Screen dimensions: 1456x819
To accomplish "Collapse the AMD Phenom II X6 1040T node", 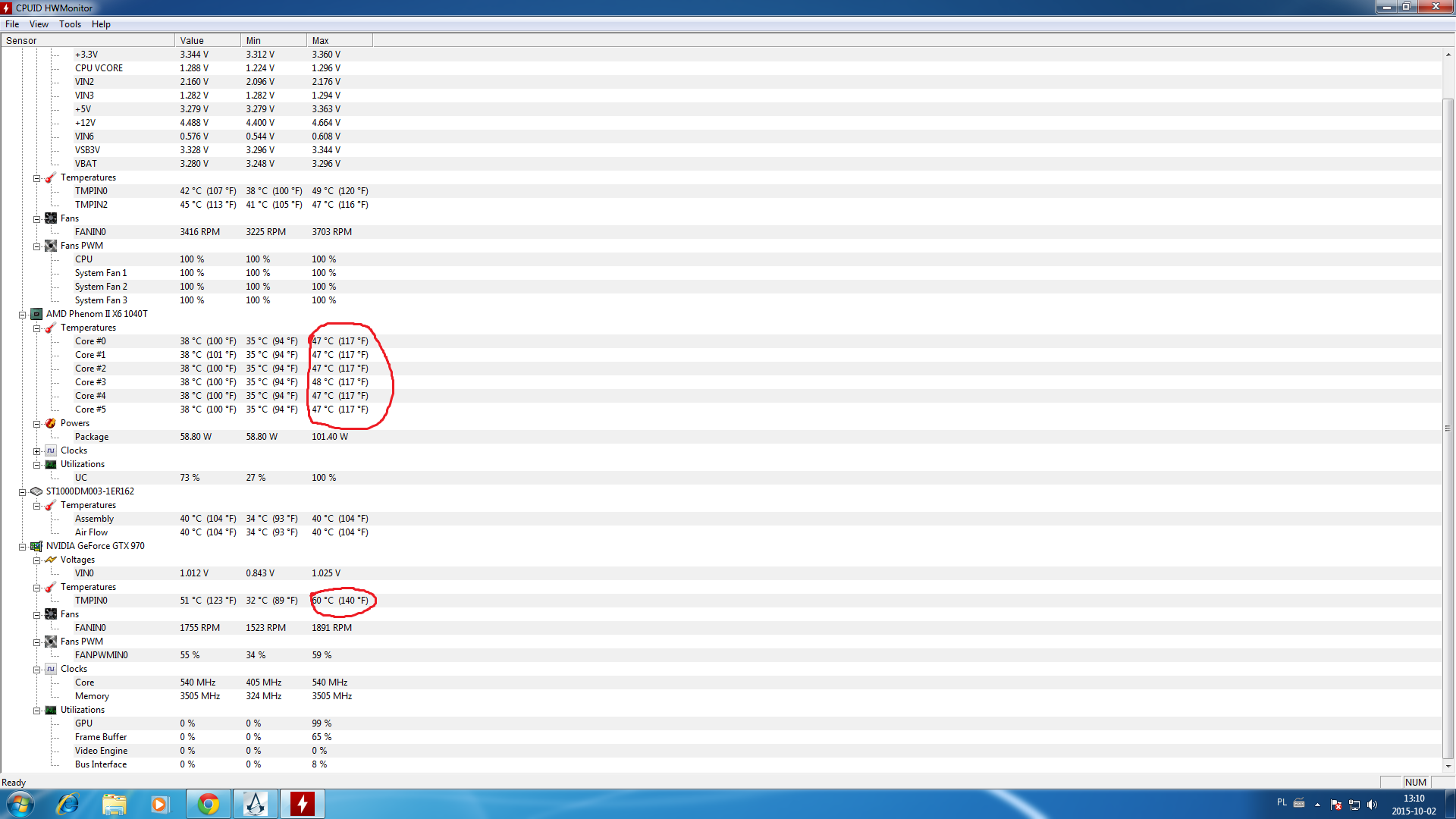I will (x=22, y=315).
